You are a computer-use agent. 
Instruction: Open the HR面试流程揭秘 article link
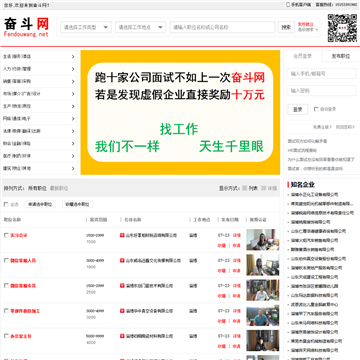pos(303,150)
